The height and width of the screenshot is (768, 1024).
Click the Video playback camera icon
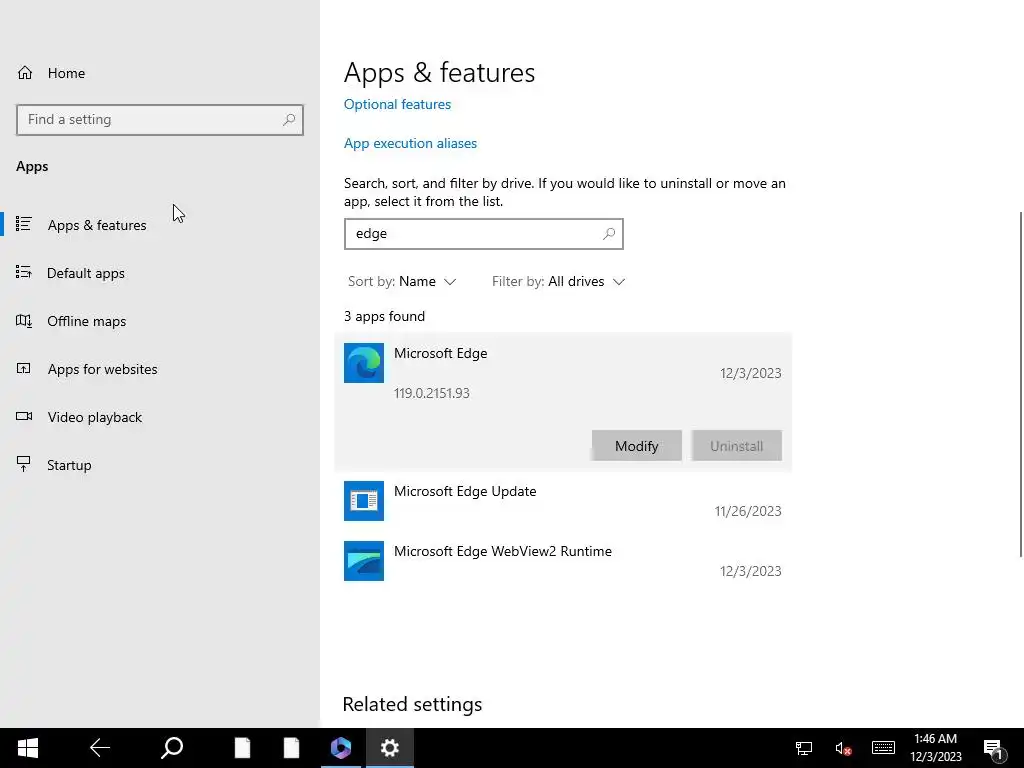(x=24, y=417)
